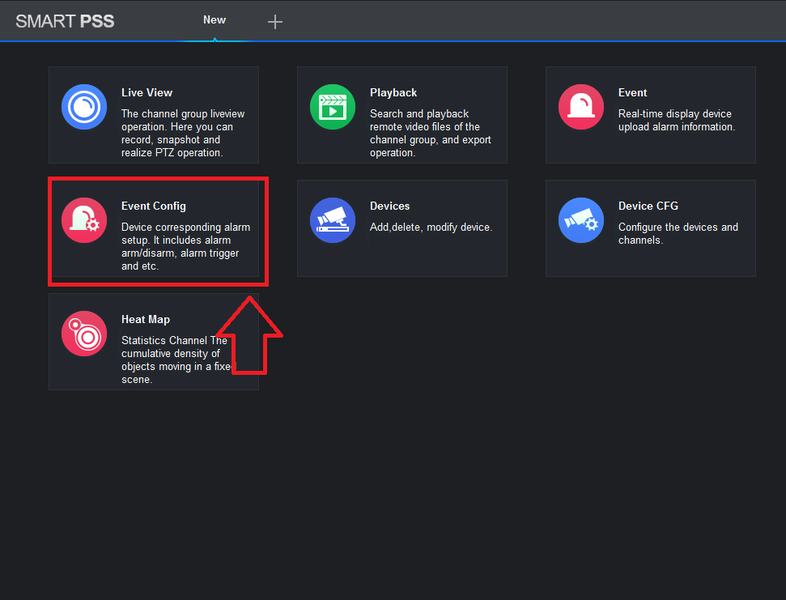
Task: Click the SMART PSS logo
Action: pyautogui.click(x=65, y=21)
